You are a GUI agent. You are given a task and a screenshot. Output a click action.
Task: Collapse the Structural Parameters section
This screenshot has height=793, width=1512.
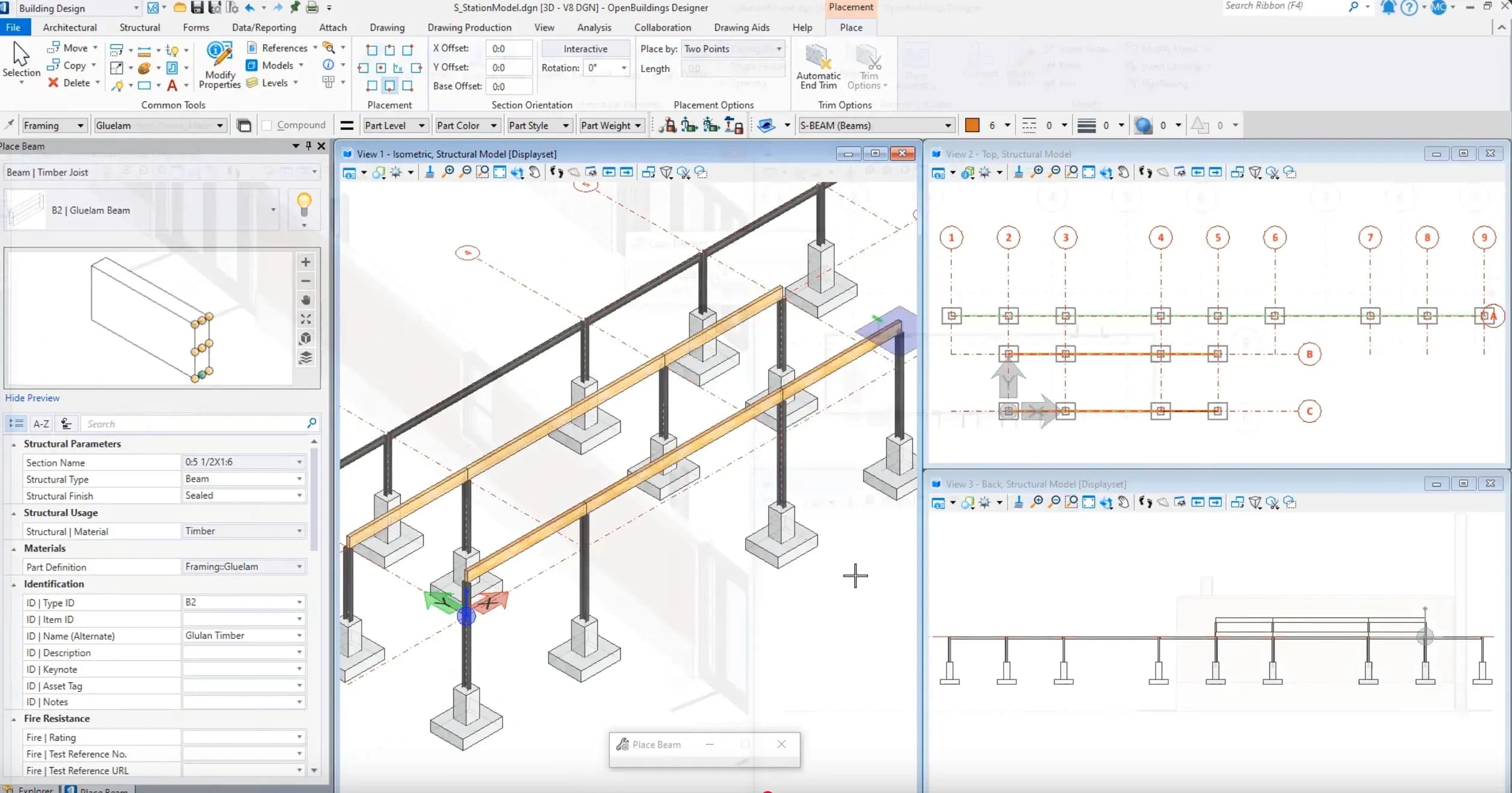coord(14,444)
